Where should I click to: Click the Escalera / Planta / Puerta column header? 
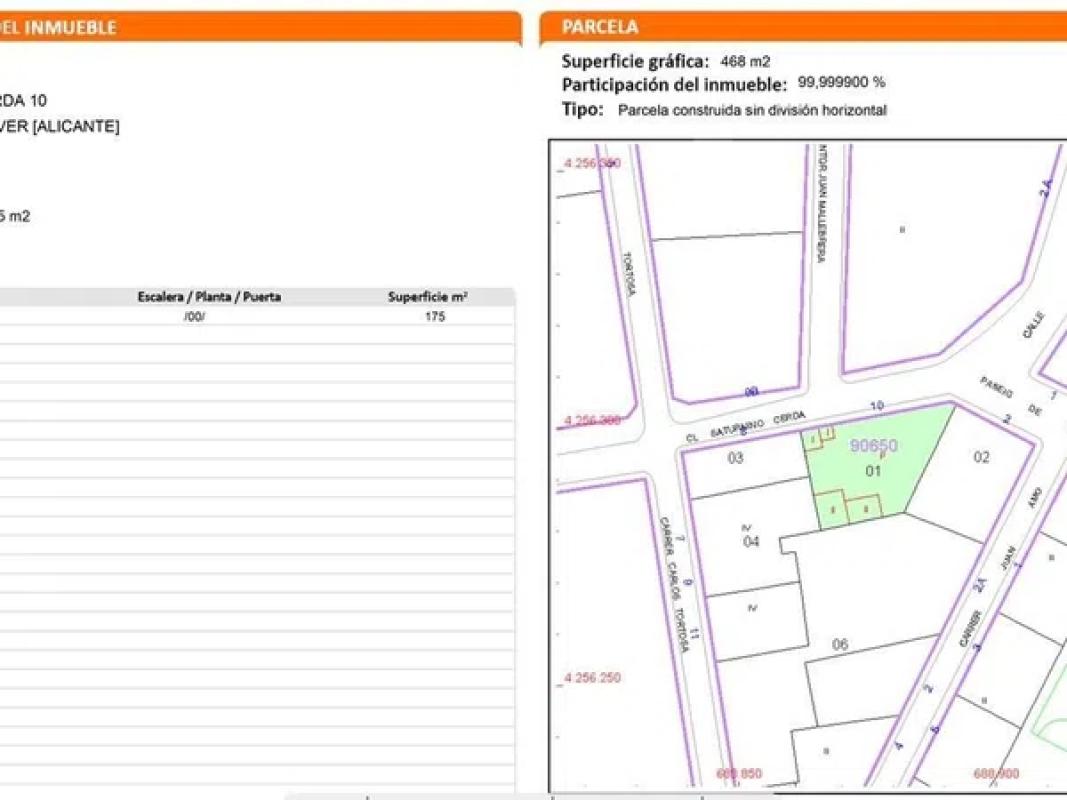click(209, 297)
